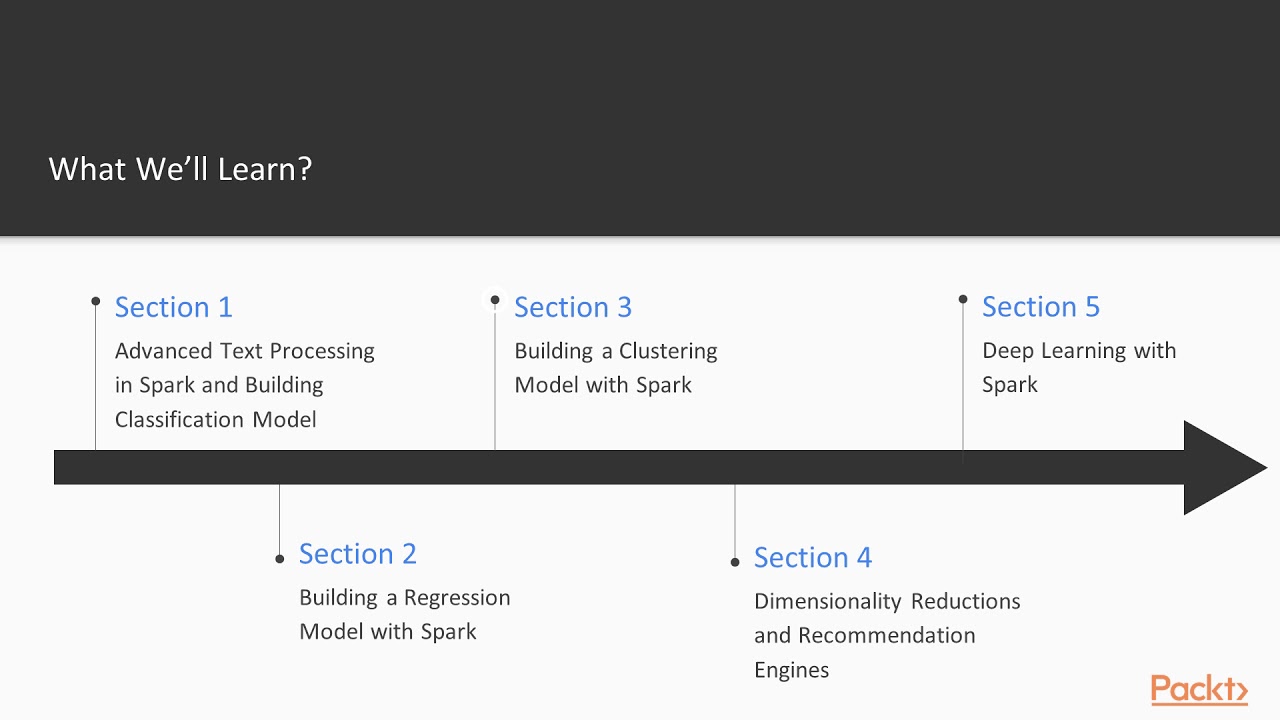1280x720 pixels.
Task: Click the dark horizontal timeline bar
Action: (619, 468)
